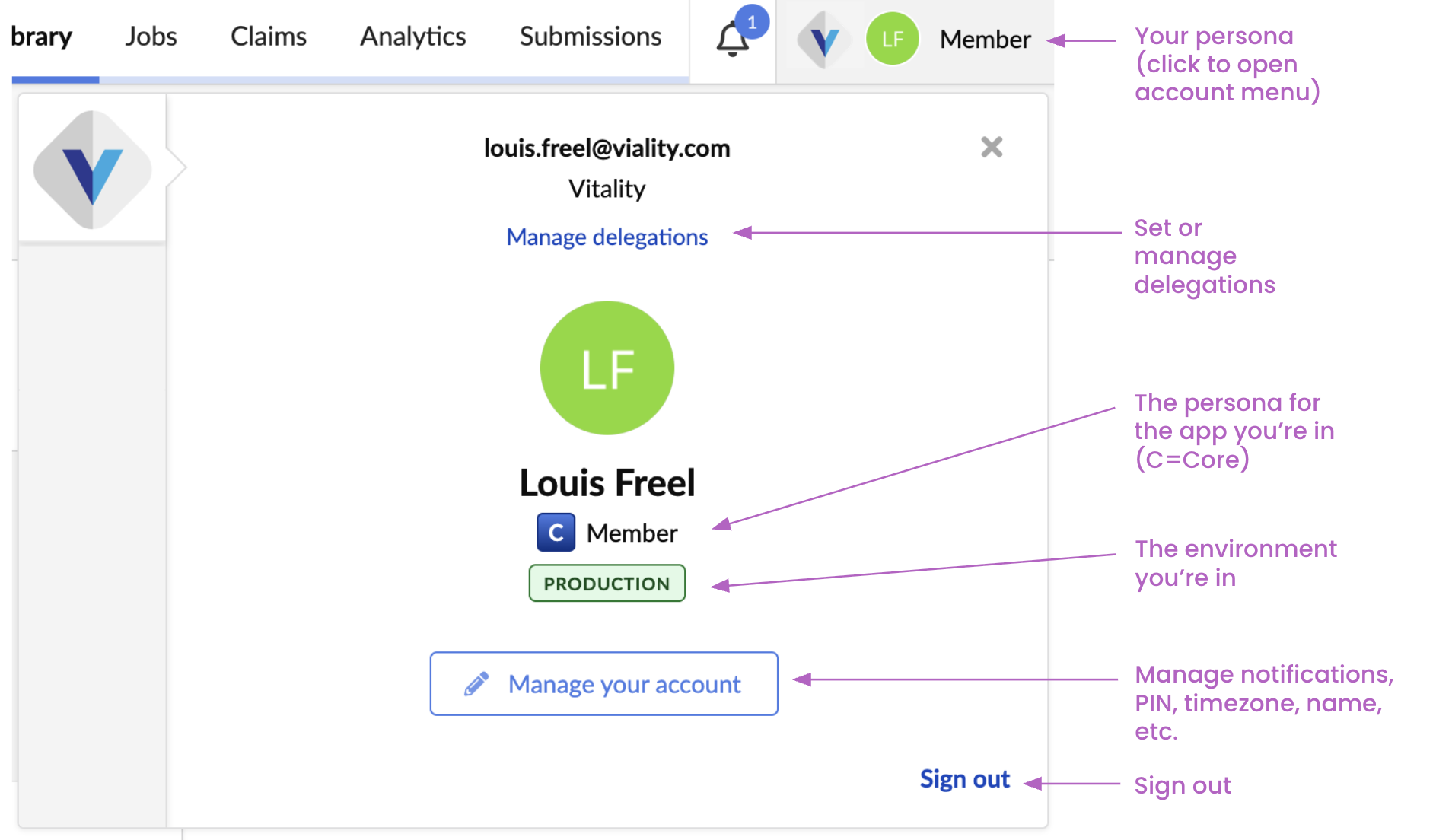Click the blue notification count badge
Image resolution: width=1452 pixels, height=840 pixels.
(752, 22)
